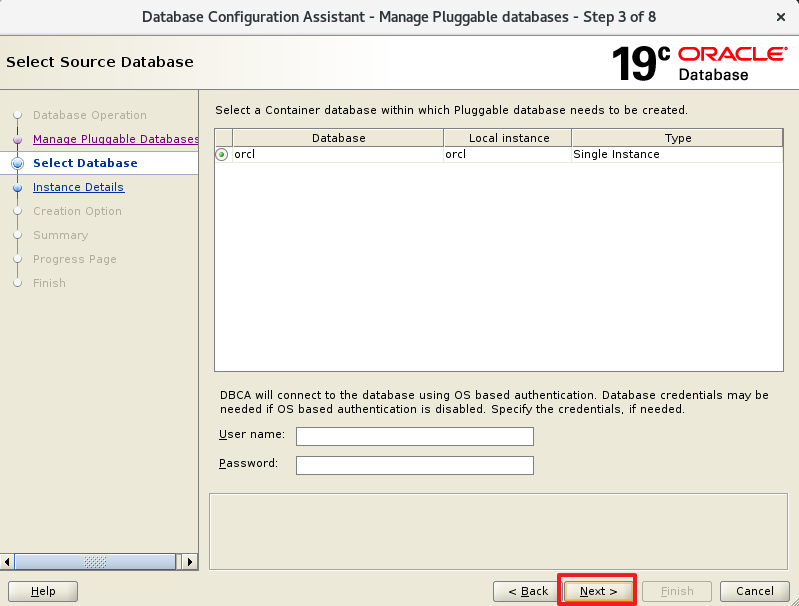
Task: Sort by the Type column header
Action: pos(677,138)
